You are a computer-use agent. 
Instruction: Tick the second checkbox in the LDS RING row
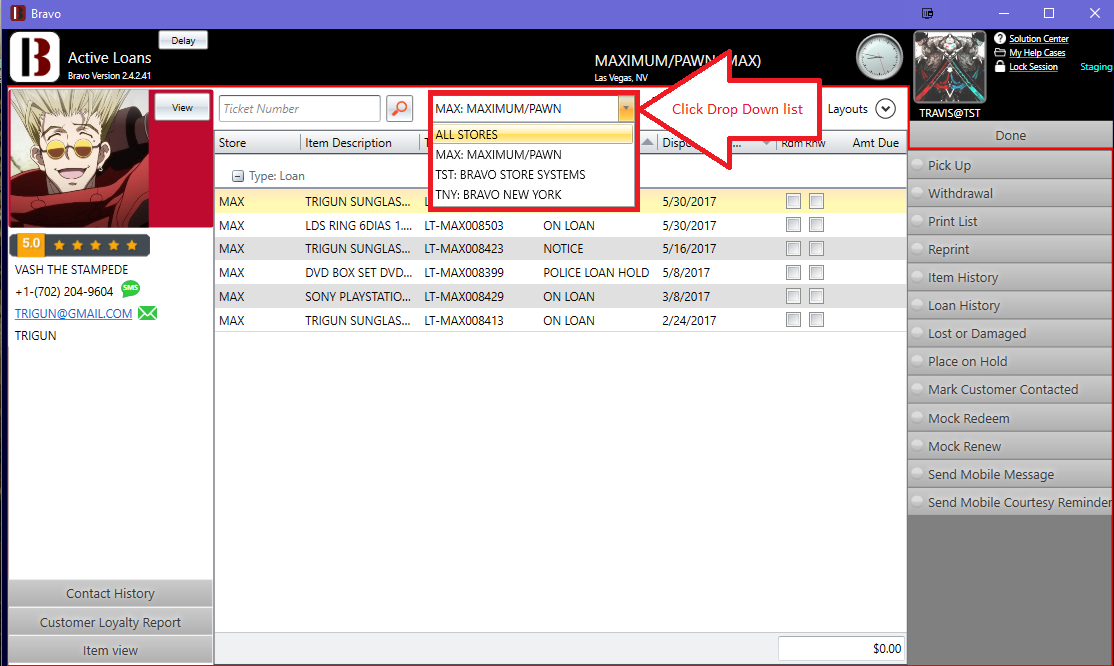pos(816,225)
